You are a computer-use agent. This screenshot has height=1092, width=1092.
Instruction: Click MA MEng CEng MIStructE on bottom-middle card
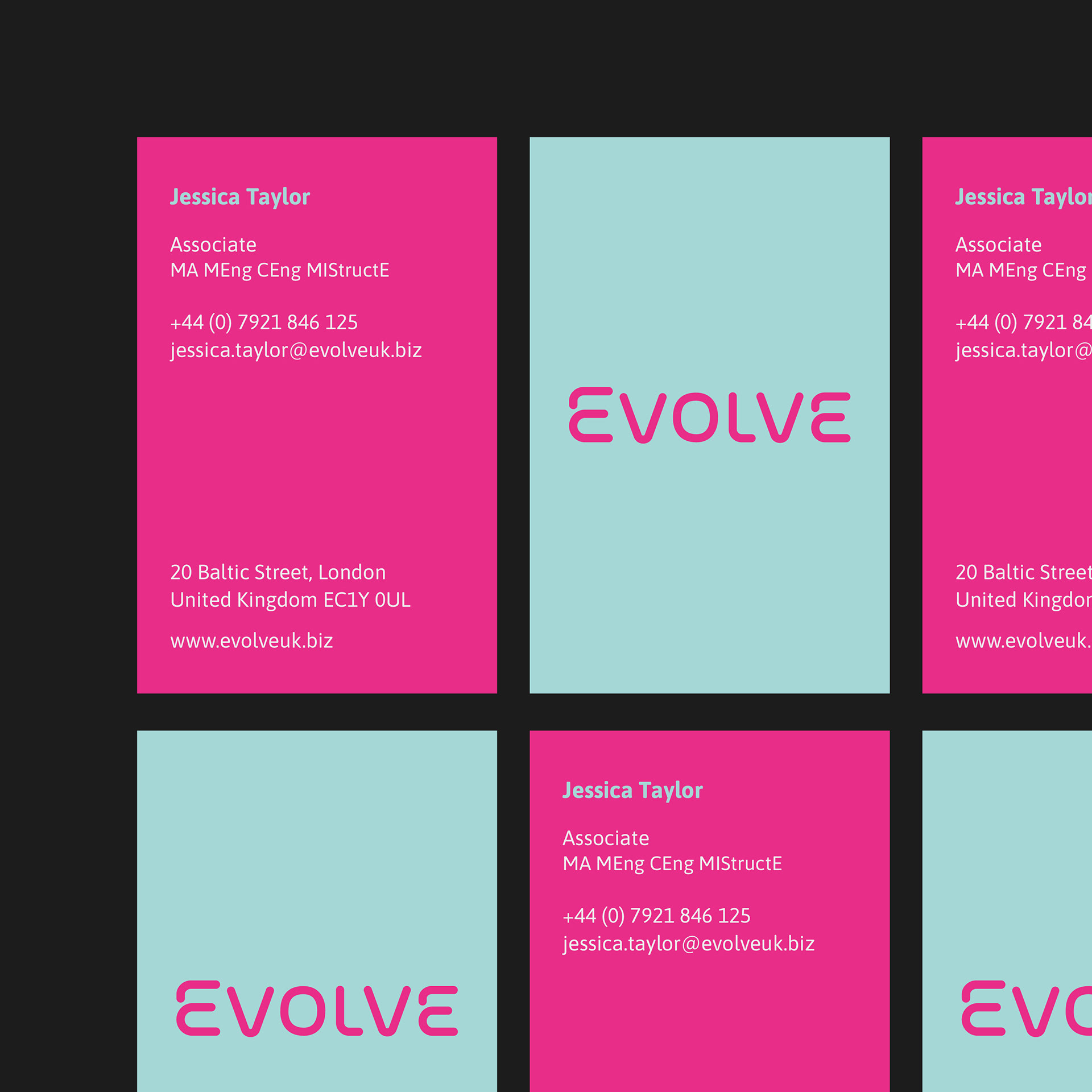pos(672,863)
